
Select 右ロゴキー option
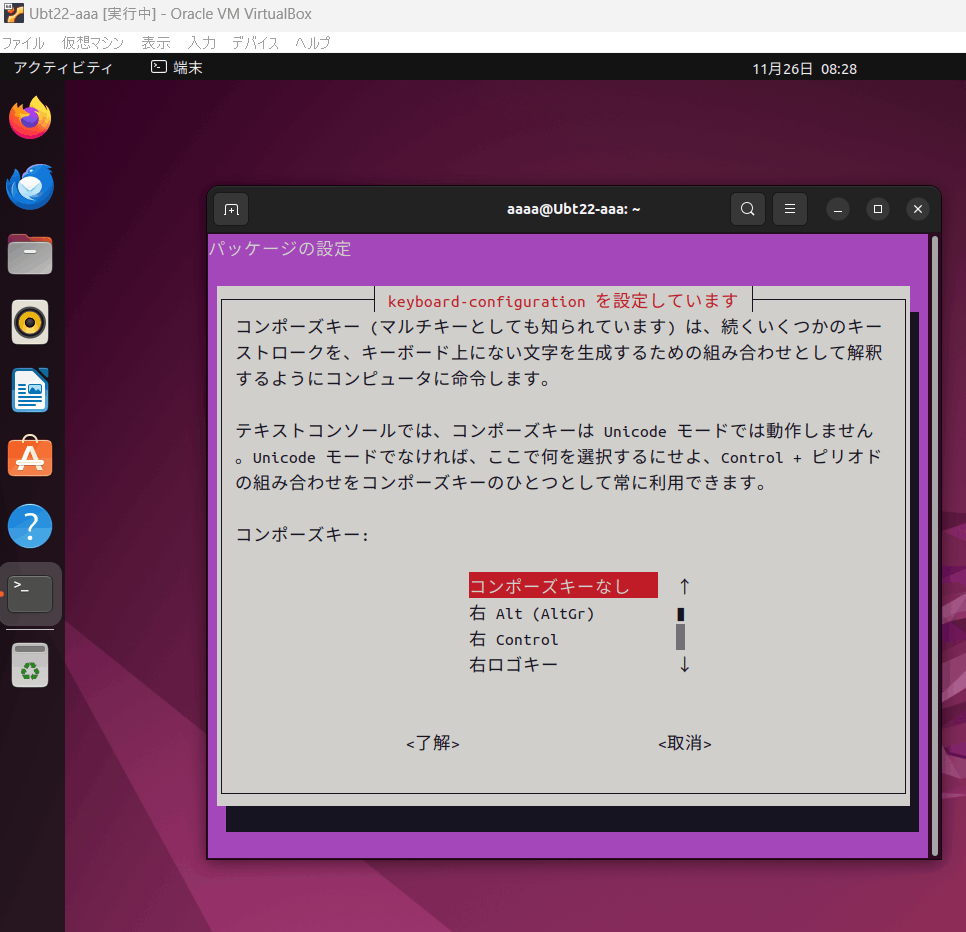(513, 665)
